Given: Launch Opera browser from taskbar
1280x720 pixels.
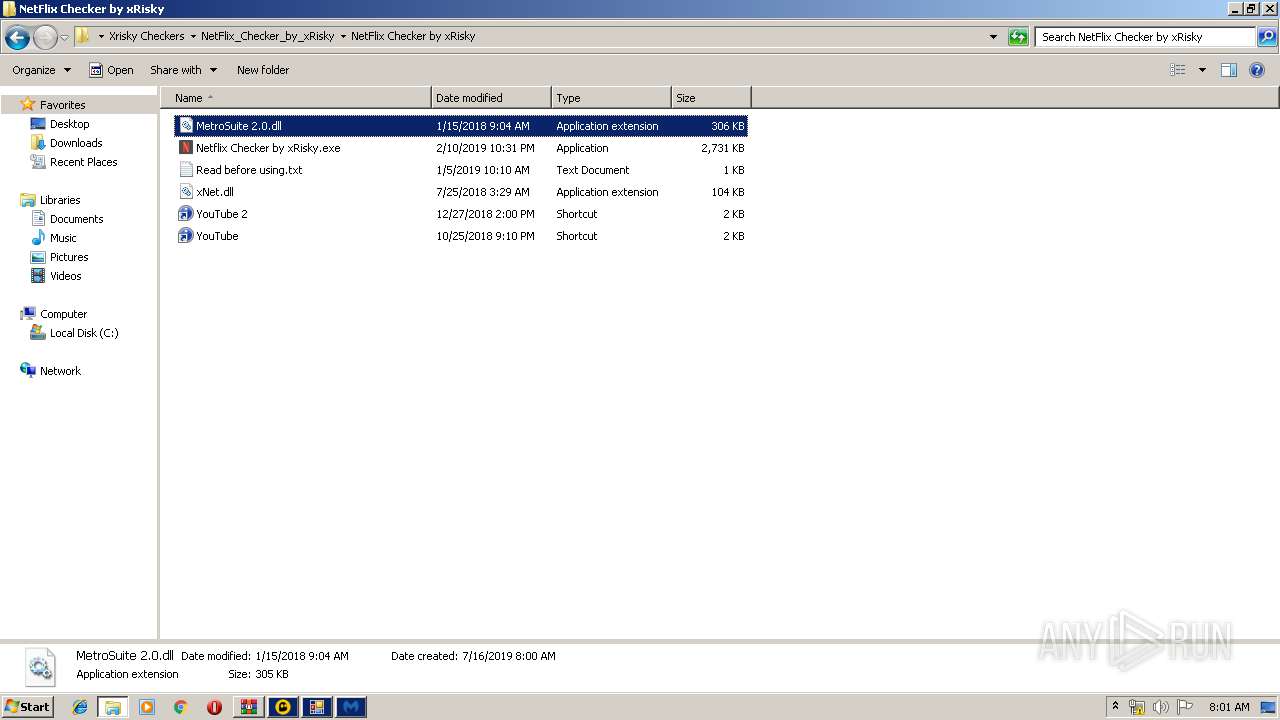Looking at the screenshot, I should coord(214,707).
